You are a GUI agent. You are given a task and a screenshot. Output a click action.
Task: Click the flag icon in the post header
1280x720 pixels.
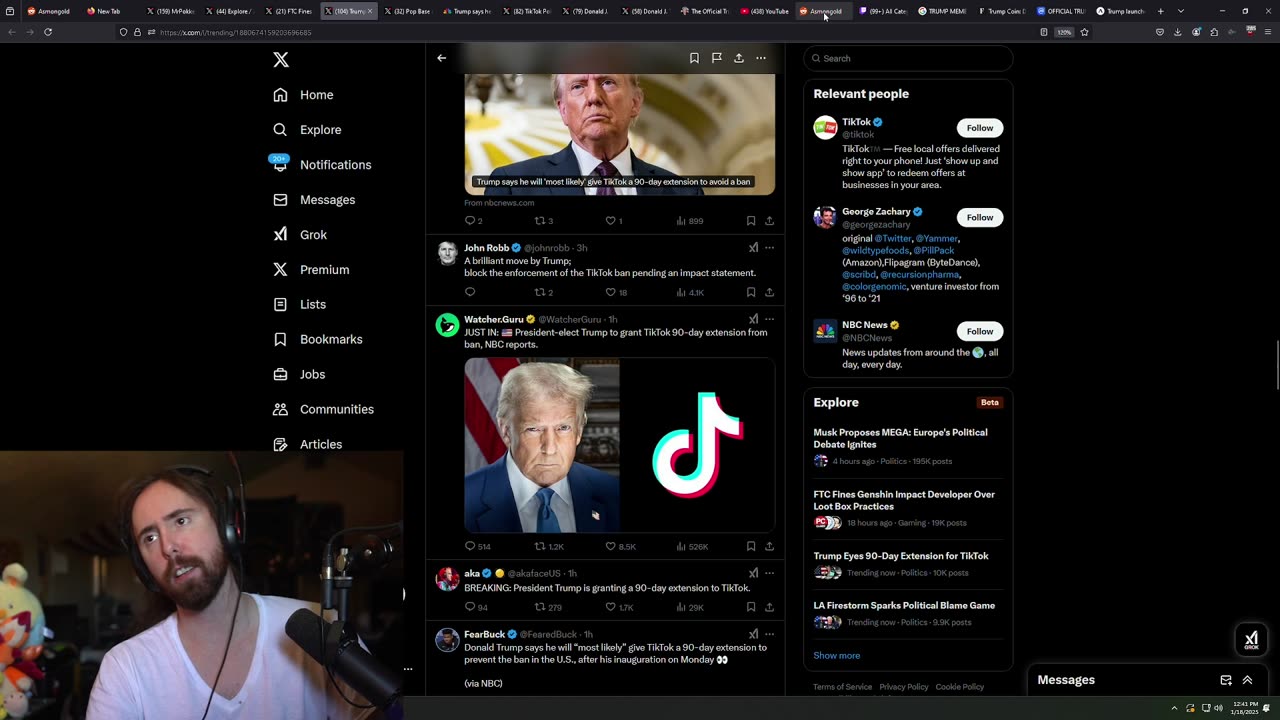click(717, 58)
